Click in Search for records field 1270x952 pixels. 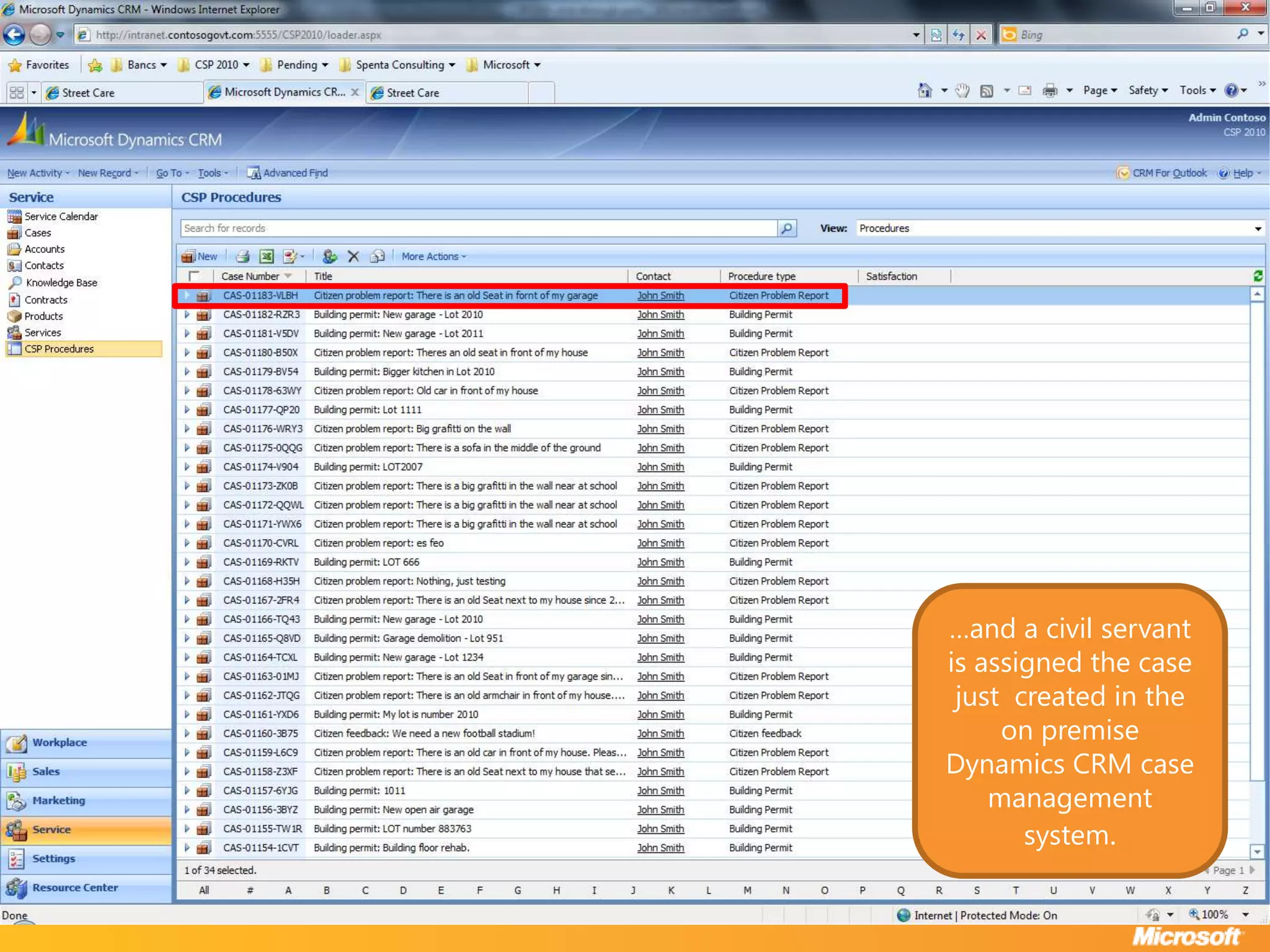(x=479, y=228)
